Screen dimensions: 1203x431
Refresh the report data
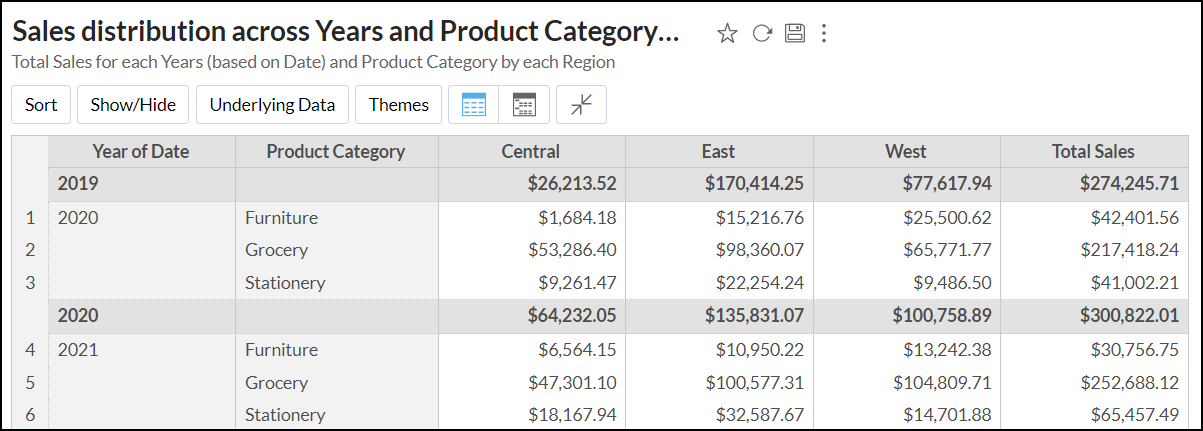pos(762,33)
